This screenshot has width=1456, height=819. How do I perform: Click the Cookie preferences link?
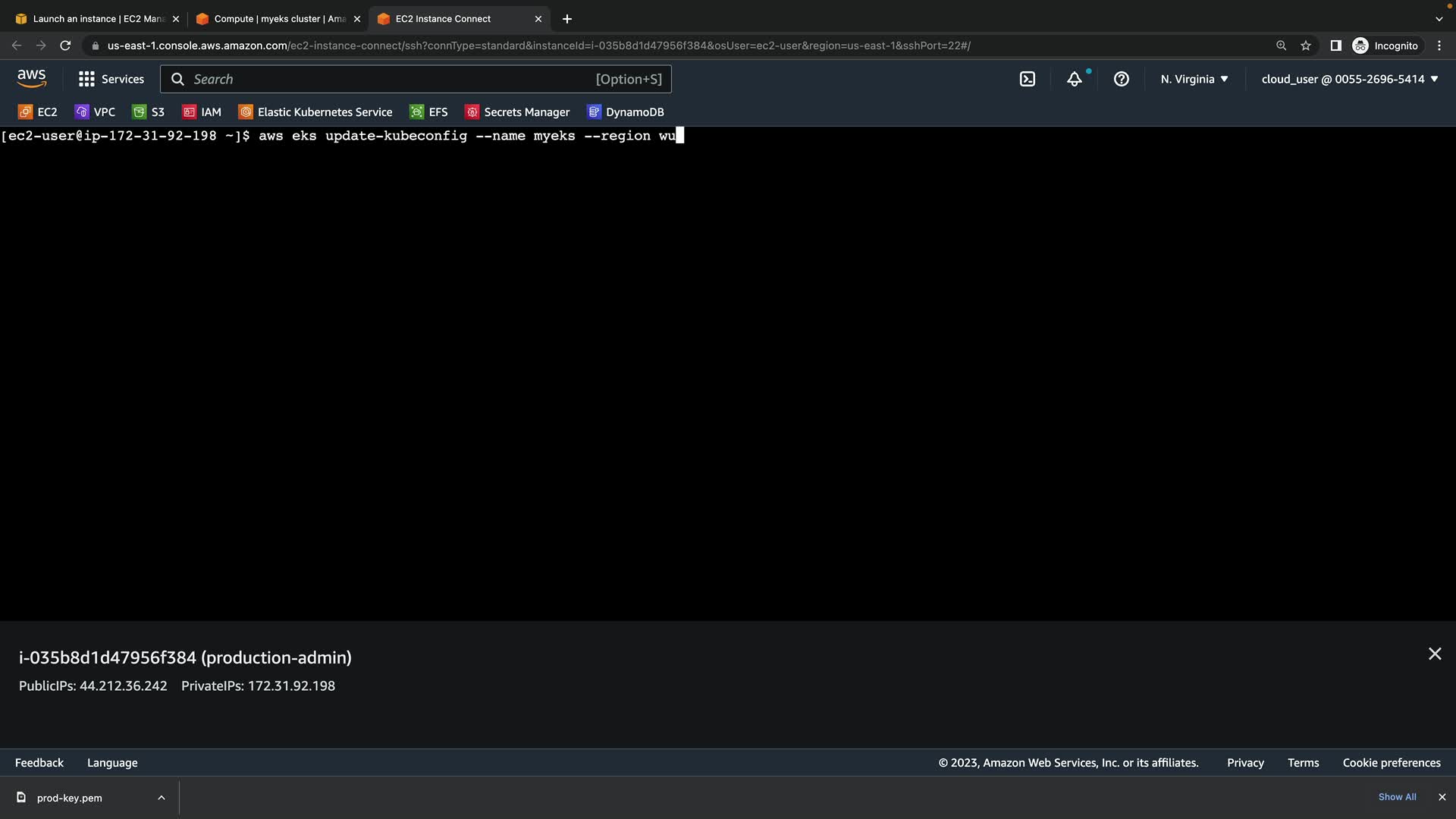[x=1391, y=763]
